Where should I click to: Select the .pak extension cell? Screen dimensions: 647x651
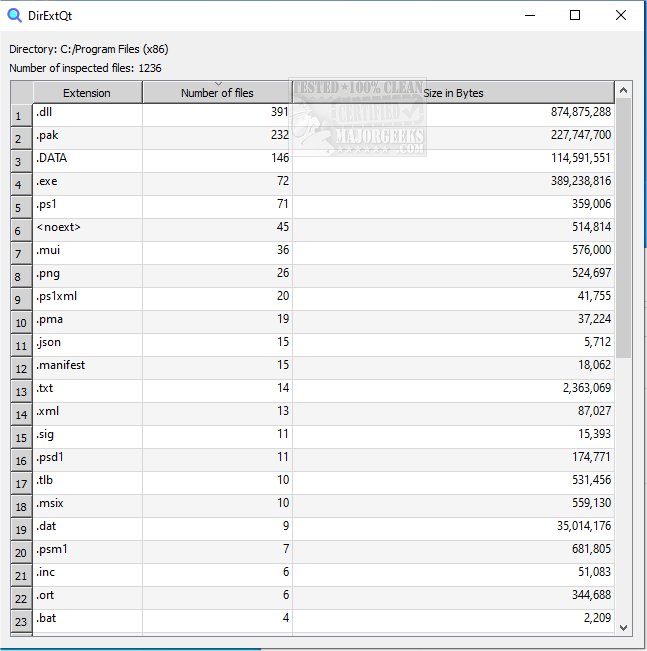tap(88, 138)
